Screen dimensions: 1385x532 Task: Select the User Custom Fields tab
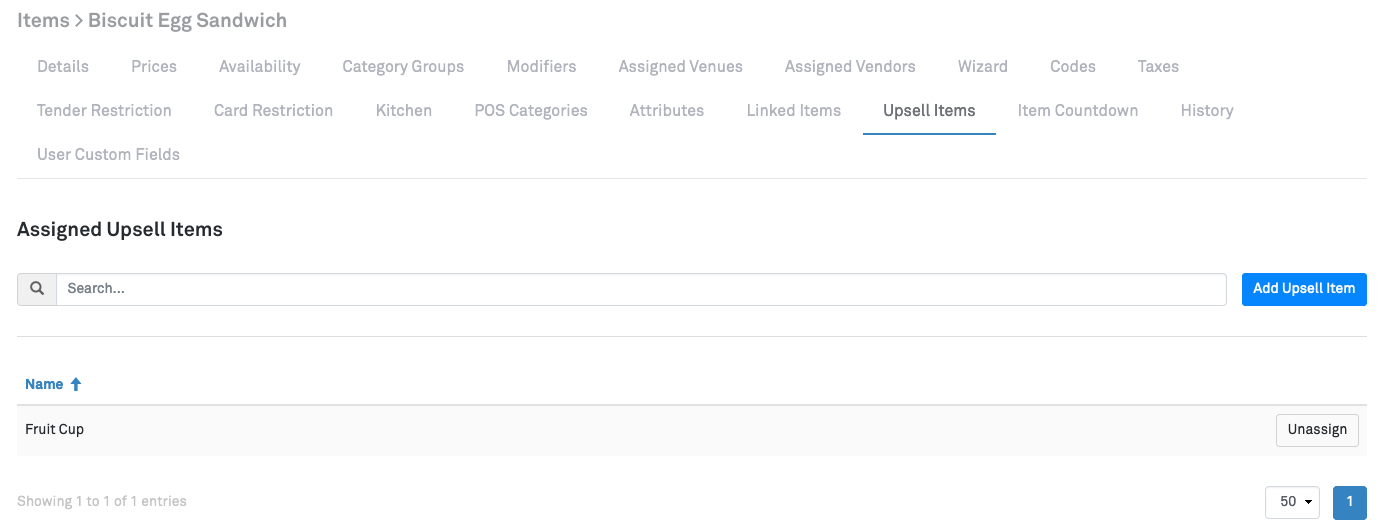pos(108,155)
